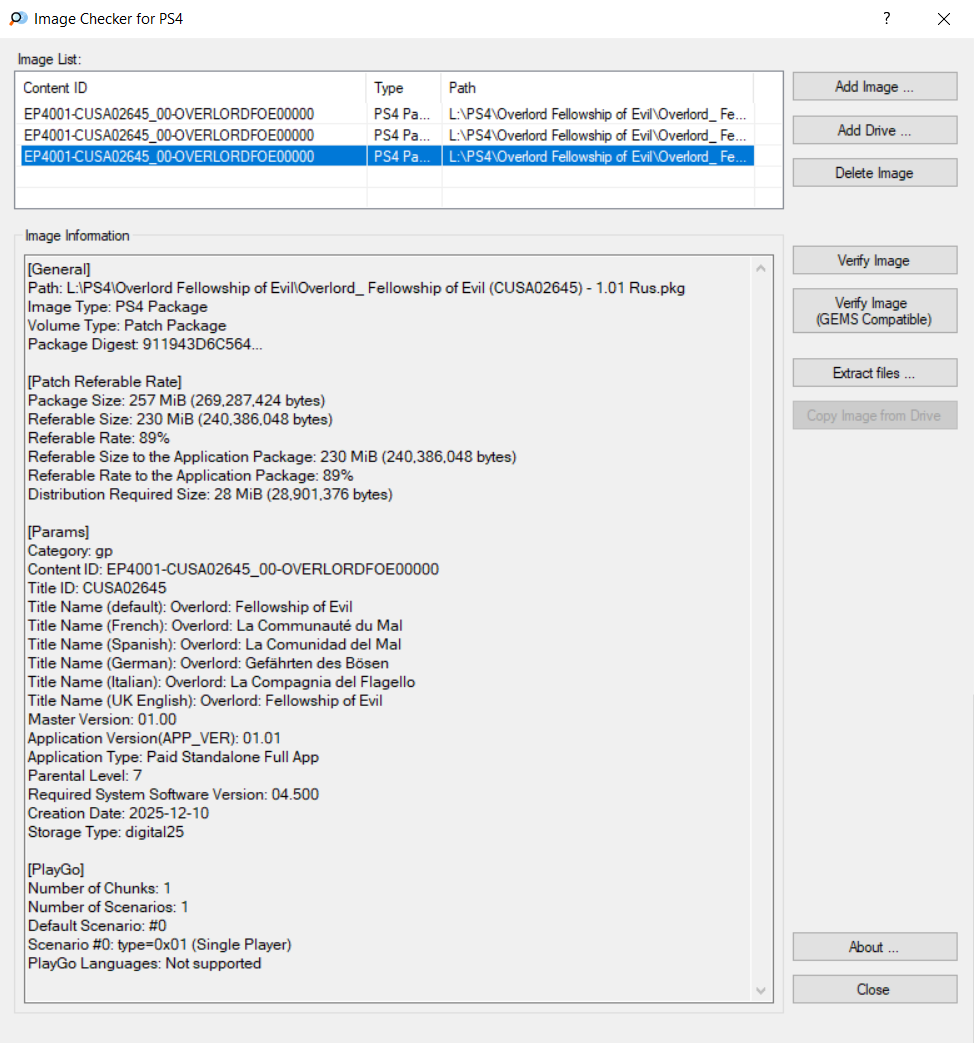This screenshot has height=1043, width=974.
Task: Click the Path column header
Action: tap(596, 88)
